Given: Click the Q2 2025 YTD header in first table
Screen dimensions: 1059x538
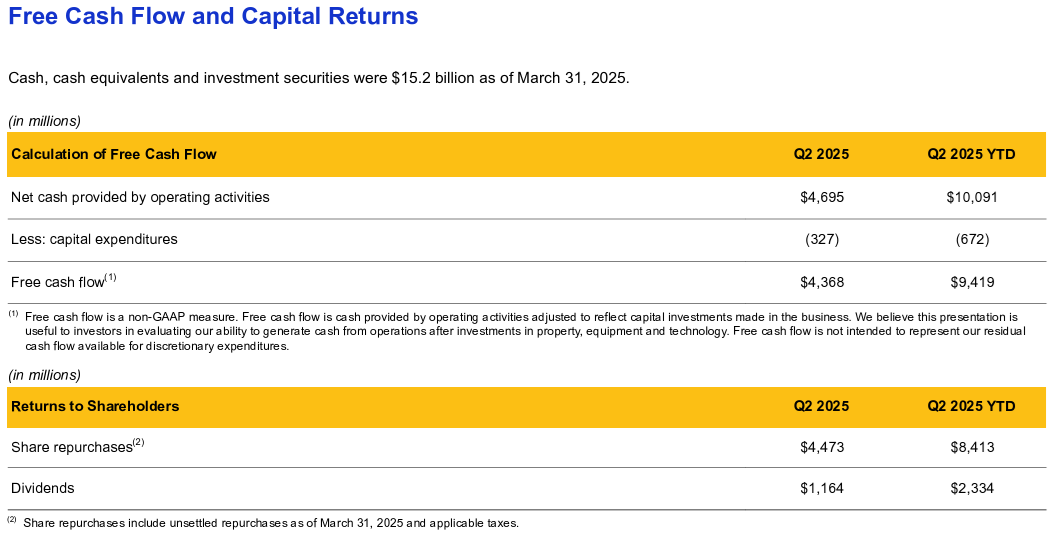Looking at the screenshot, I should 971,154.
